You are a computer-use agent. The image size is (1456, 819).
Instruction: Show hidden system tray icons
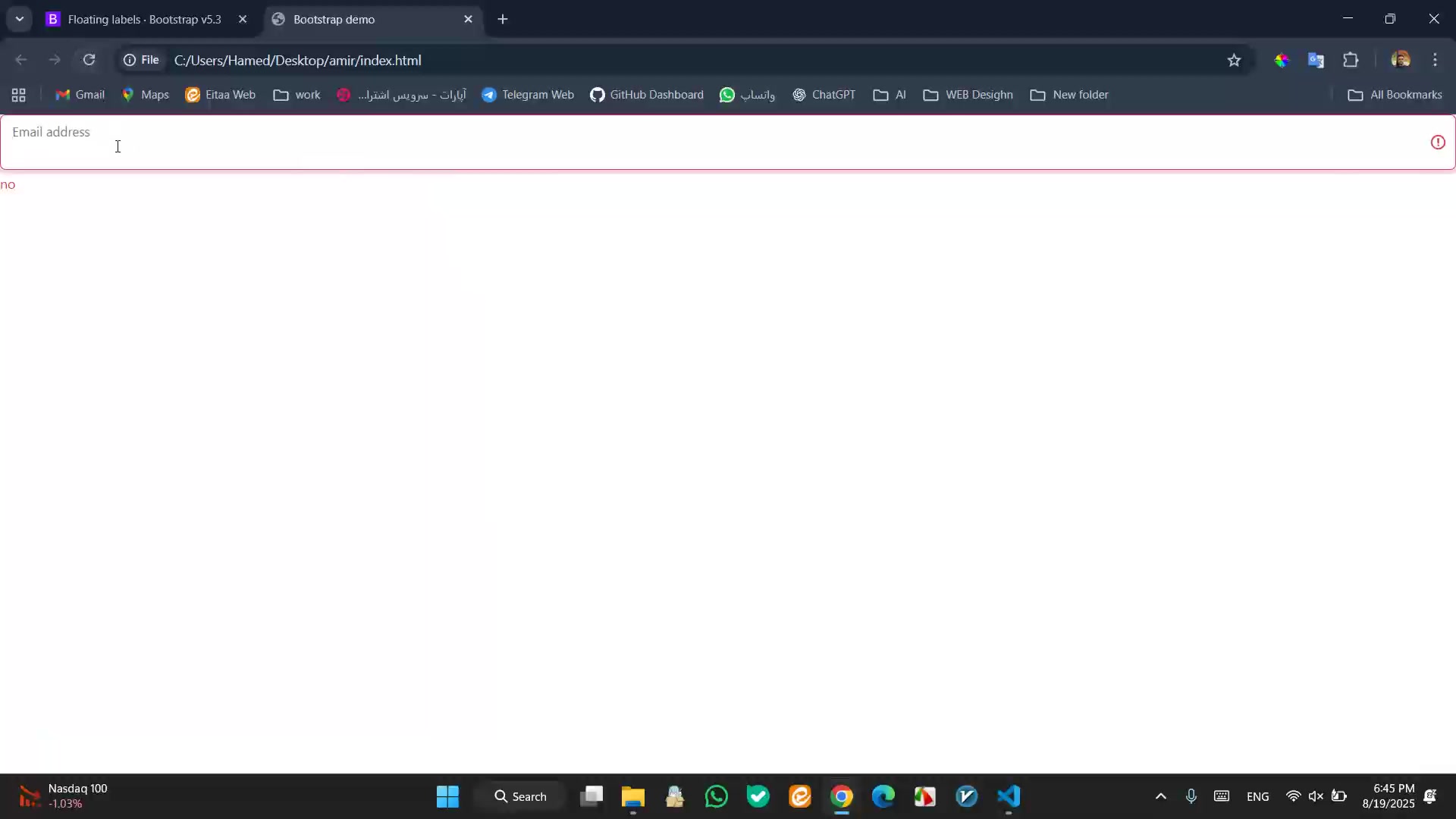point(1160,796)
